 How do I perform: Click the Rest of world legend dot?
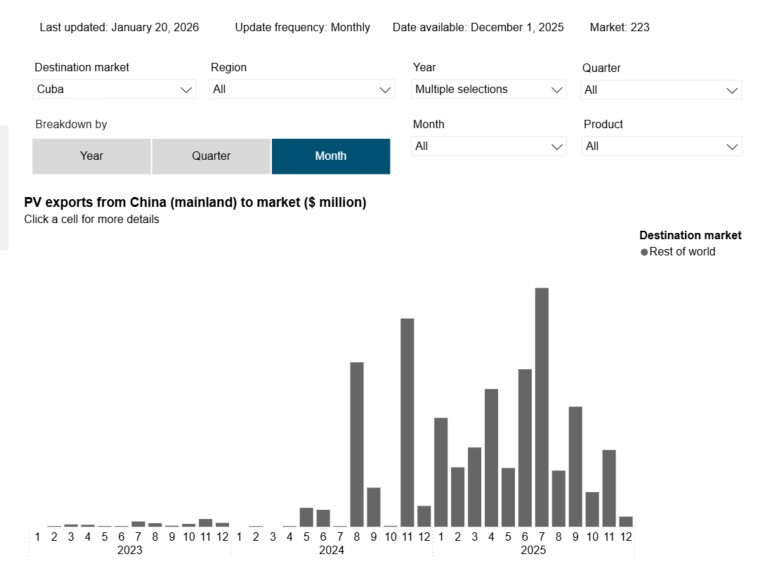click(644, 252)
